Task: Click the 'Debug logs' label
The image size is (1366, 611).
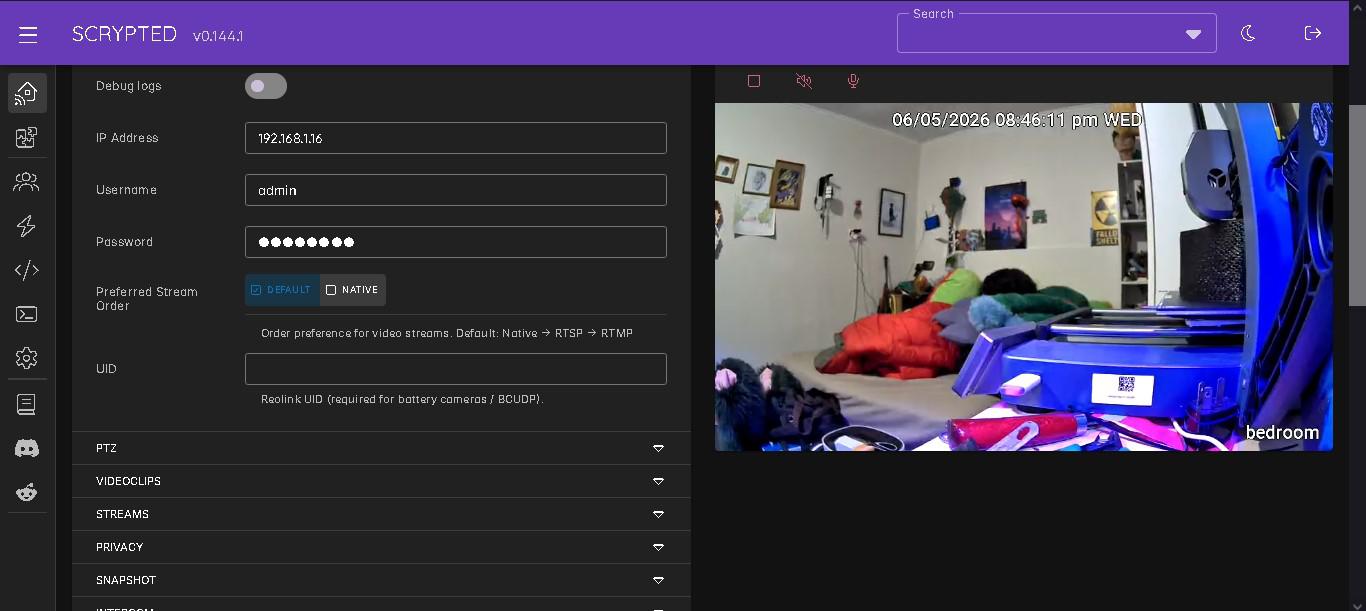Action: tap(129, 86)
